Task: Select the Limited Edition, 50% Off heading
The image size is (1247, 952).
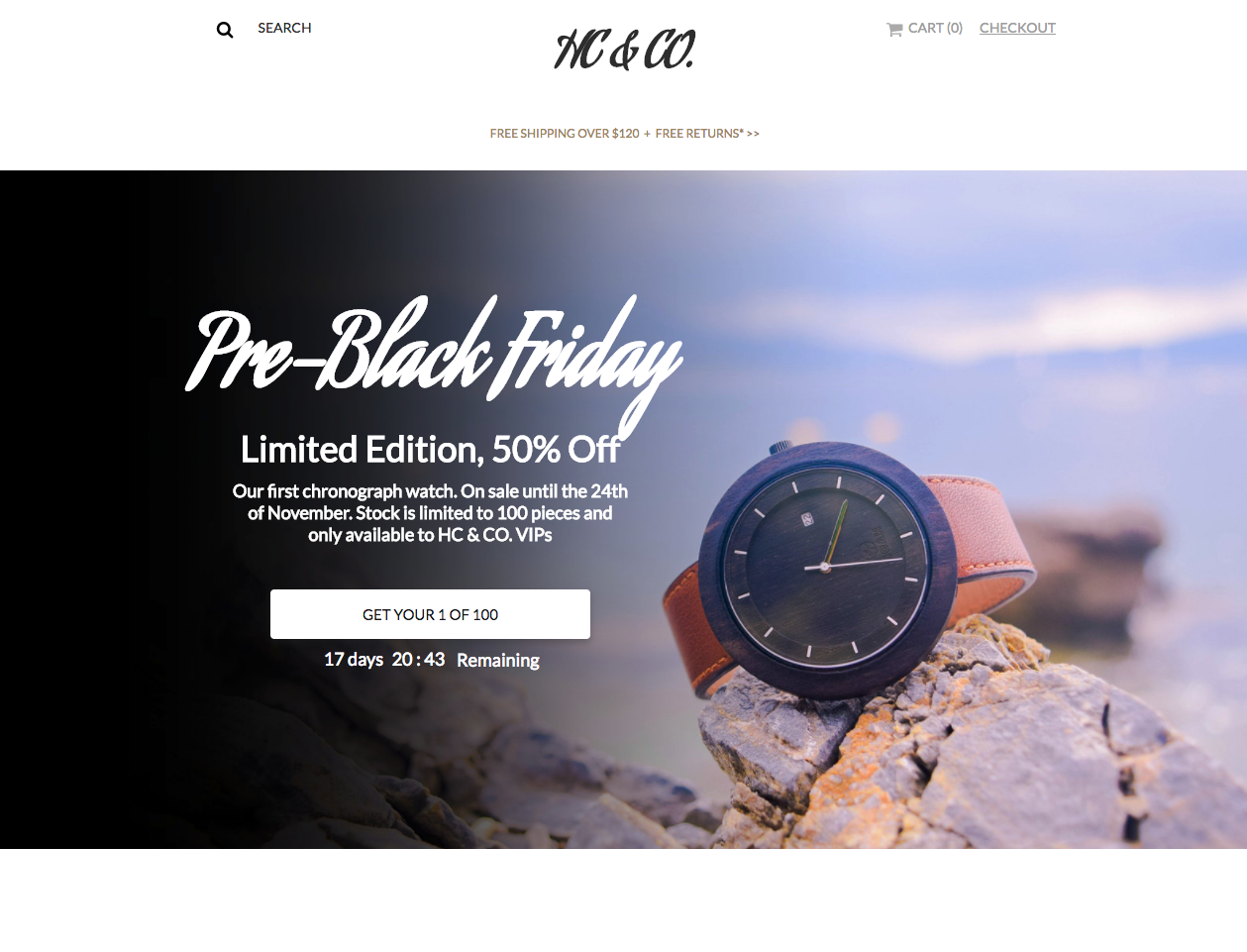Action: pyautogui.click(x=430, y=450)
